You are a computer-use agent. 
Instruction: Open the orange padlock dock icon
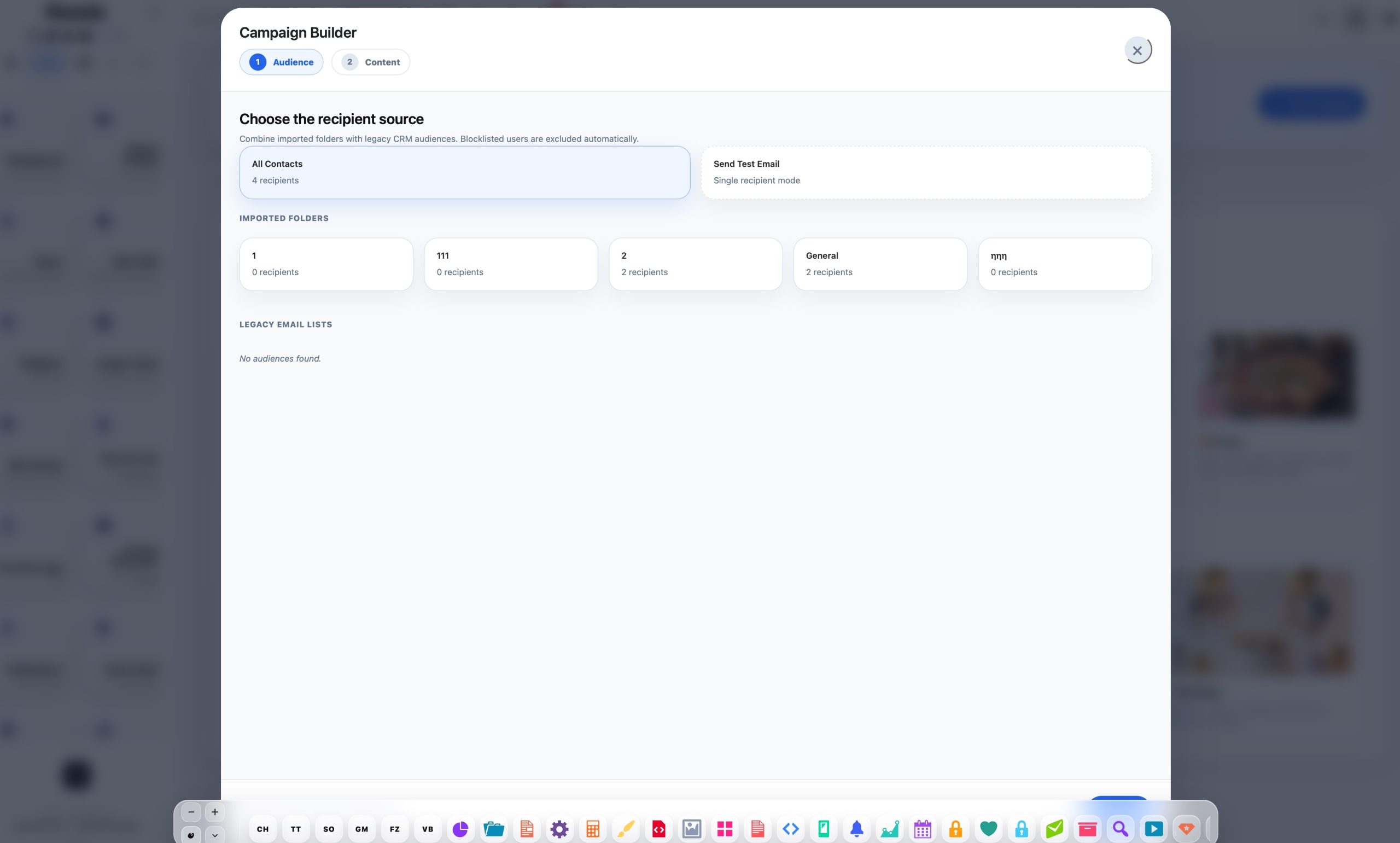(x=955, y=829)
